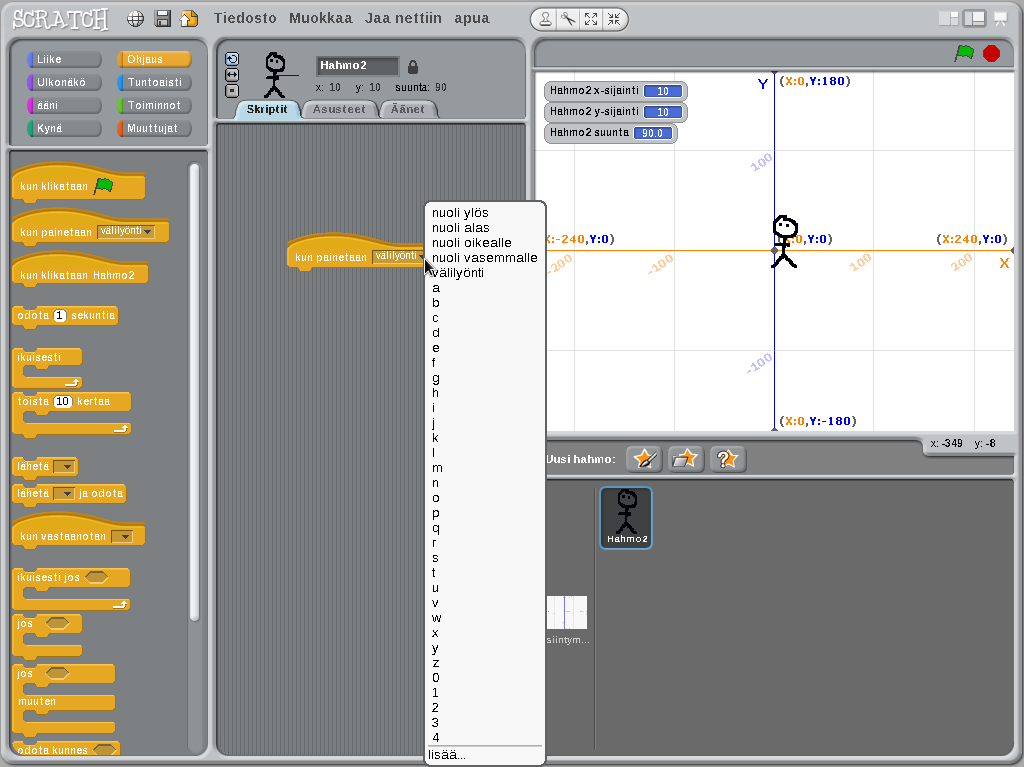Open the Liike block category
The height and width of the screenshot is (767, 1024).
pos(64,59)
